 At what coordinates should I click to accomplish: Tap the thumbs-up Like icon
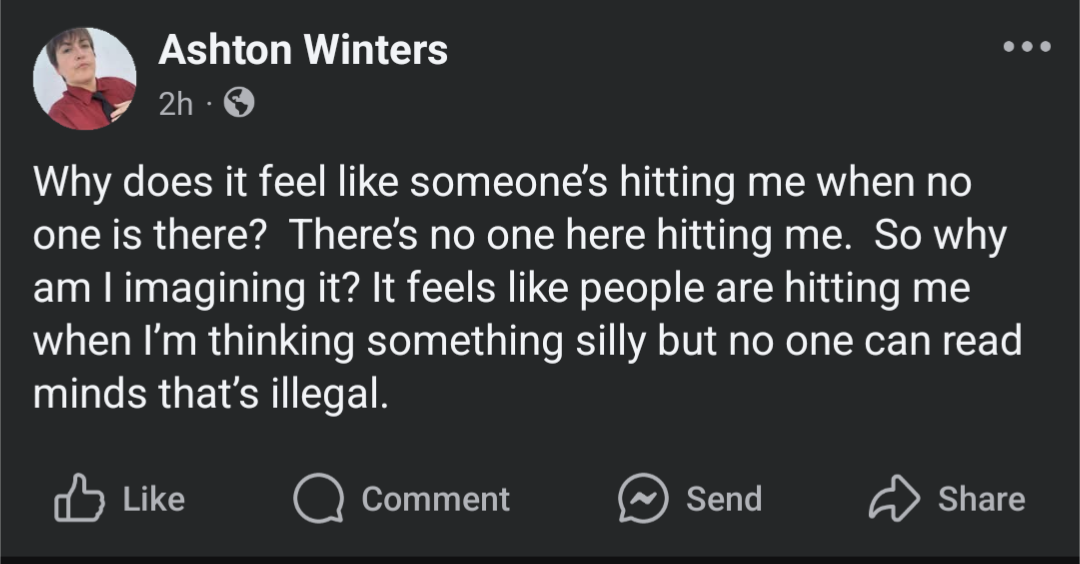79,497
